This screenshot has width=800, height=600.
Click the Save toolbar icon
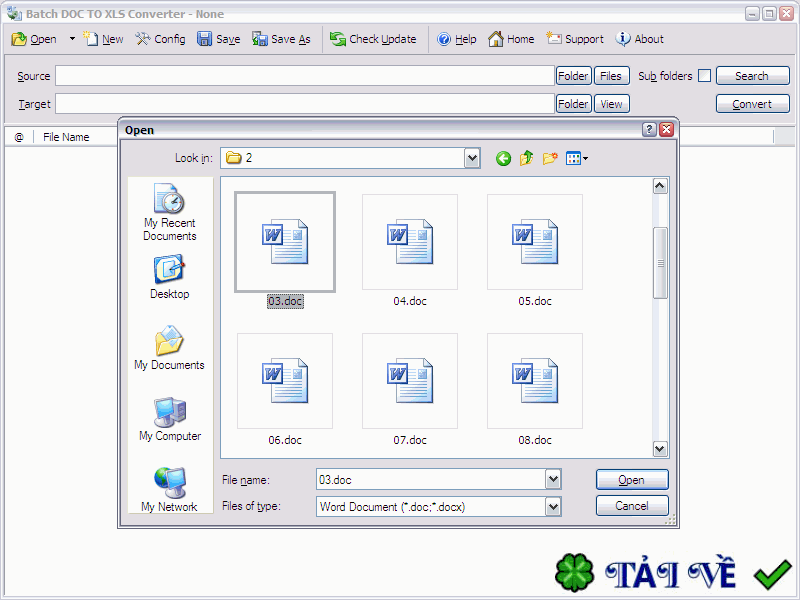[x=219, y=39]
